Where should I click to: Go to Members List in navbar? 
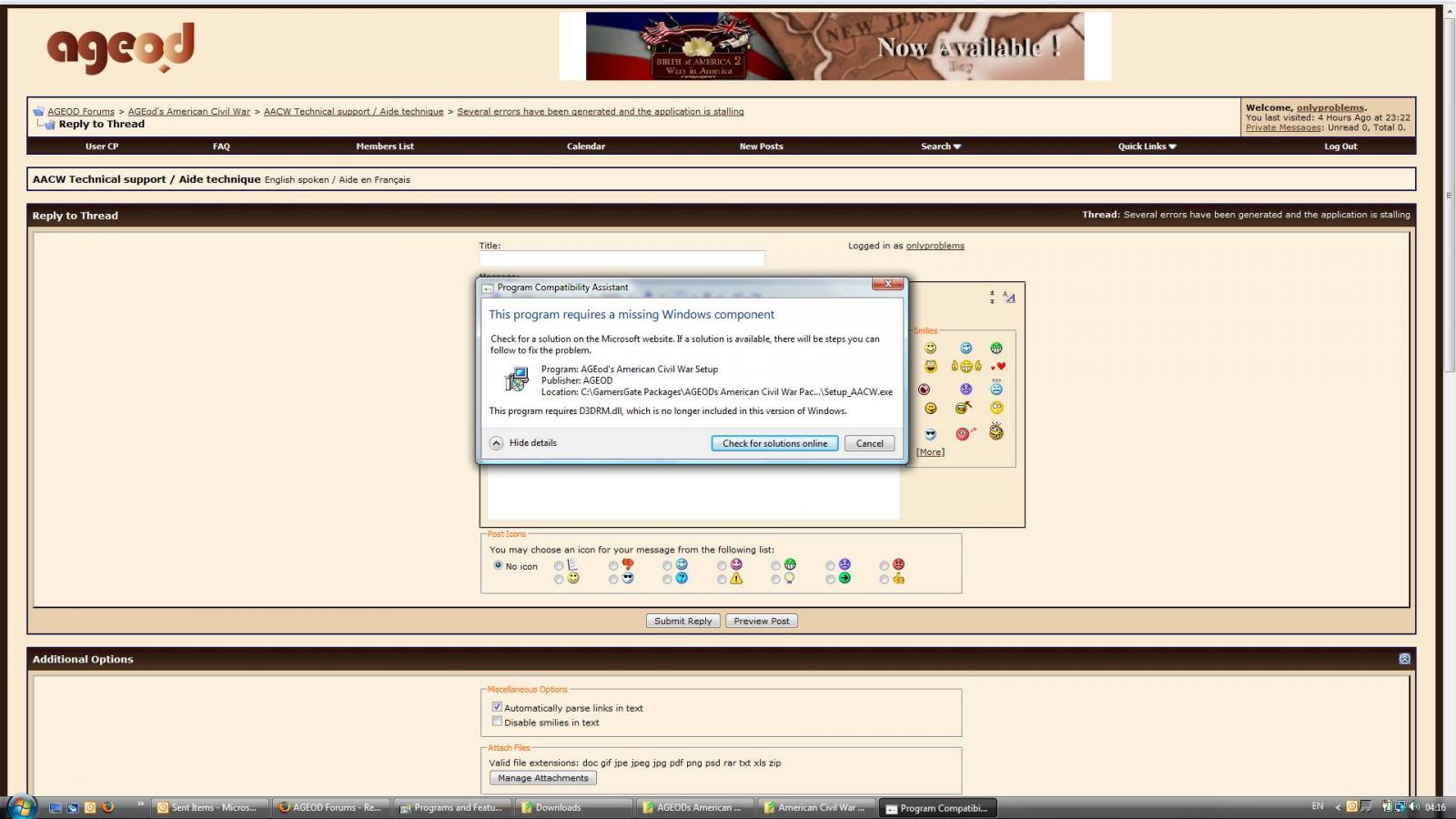[385, 147]
